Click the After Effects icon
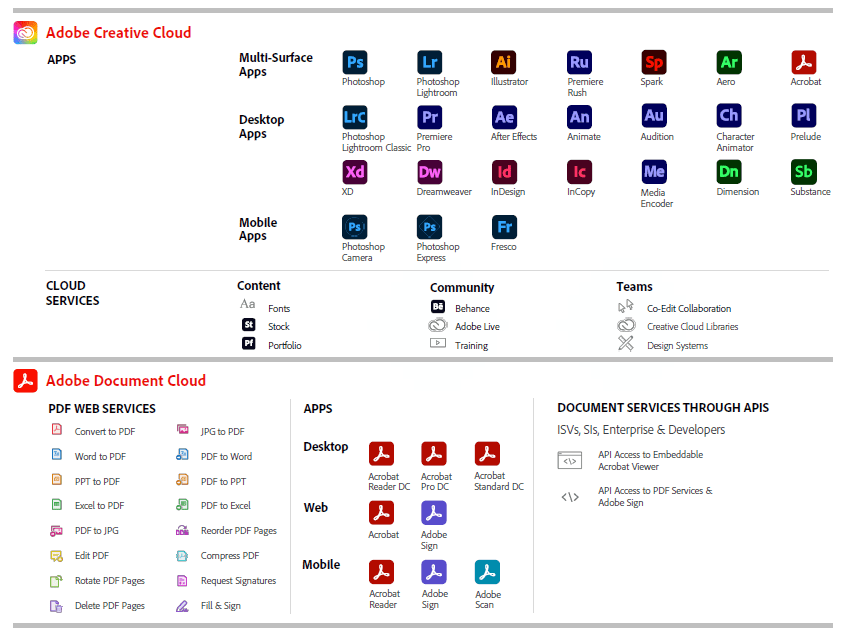846x635 pixels. [x=504, y=117]
